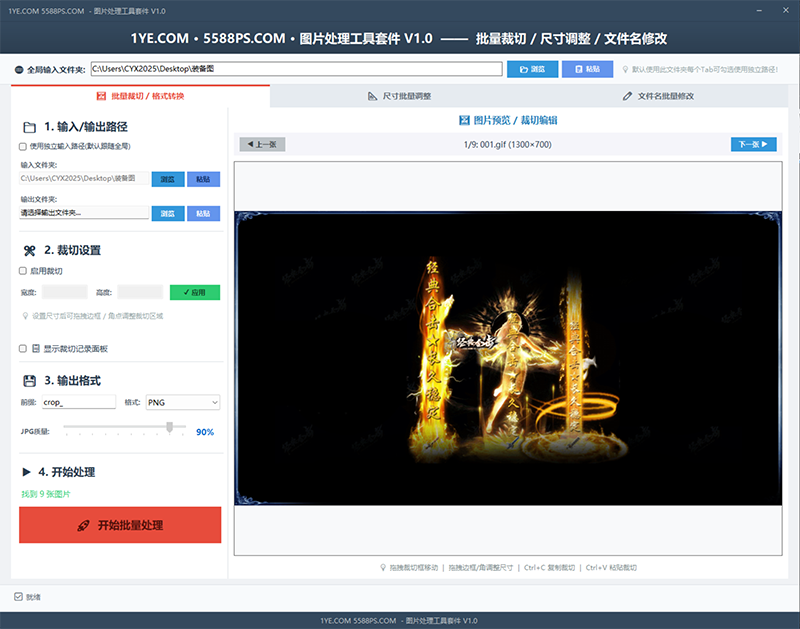
Task: Toggle the 就绪 status checkbox
Action: (x=18, y=596)
